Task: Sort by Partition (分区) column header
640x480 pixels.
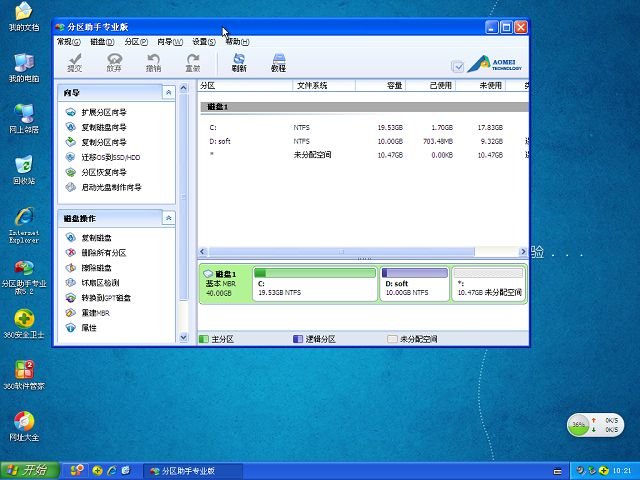Action: [245, 85]
